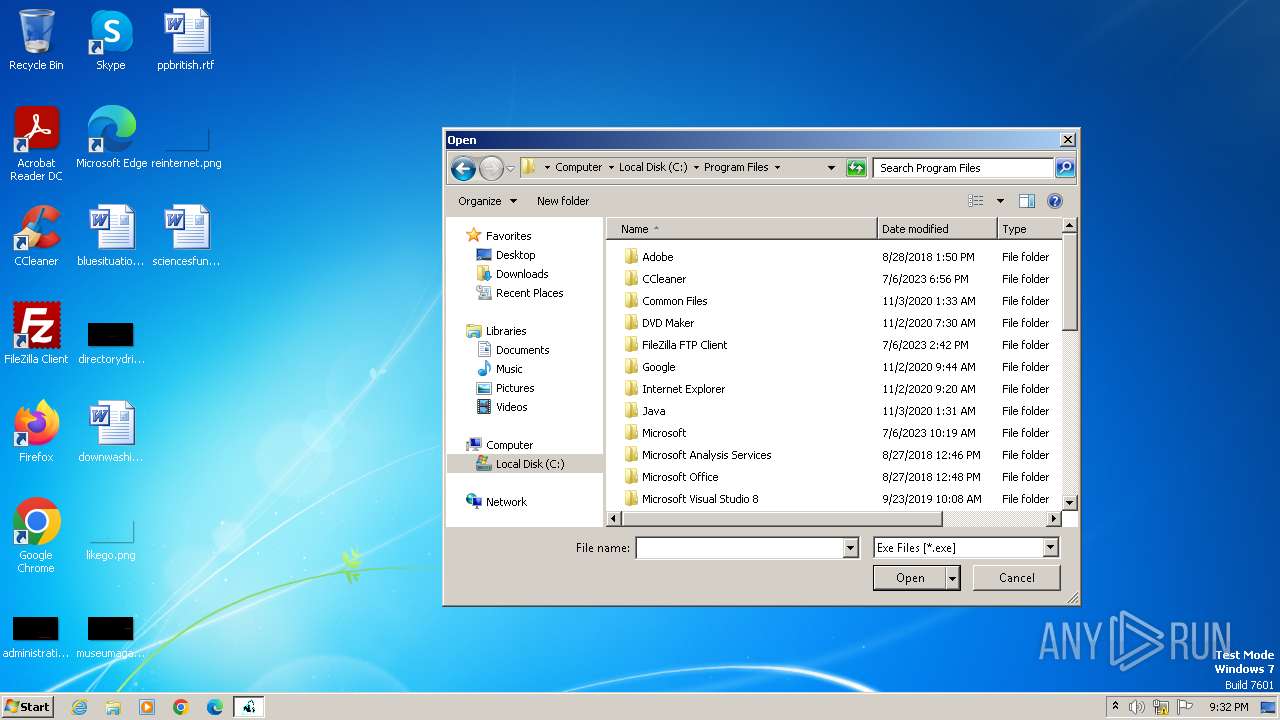
Task: Open the Recycle Bin desktop icon
Action: point(36,41)
